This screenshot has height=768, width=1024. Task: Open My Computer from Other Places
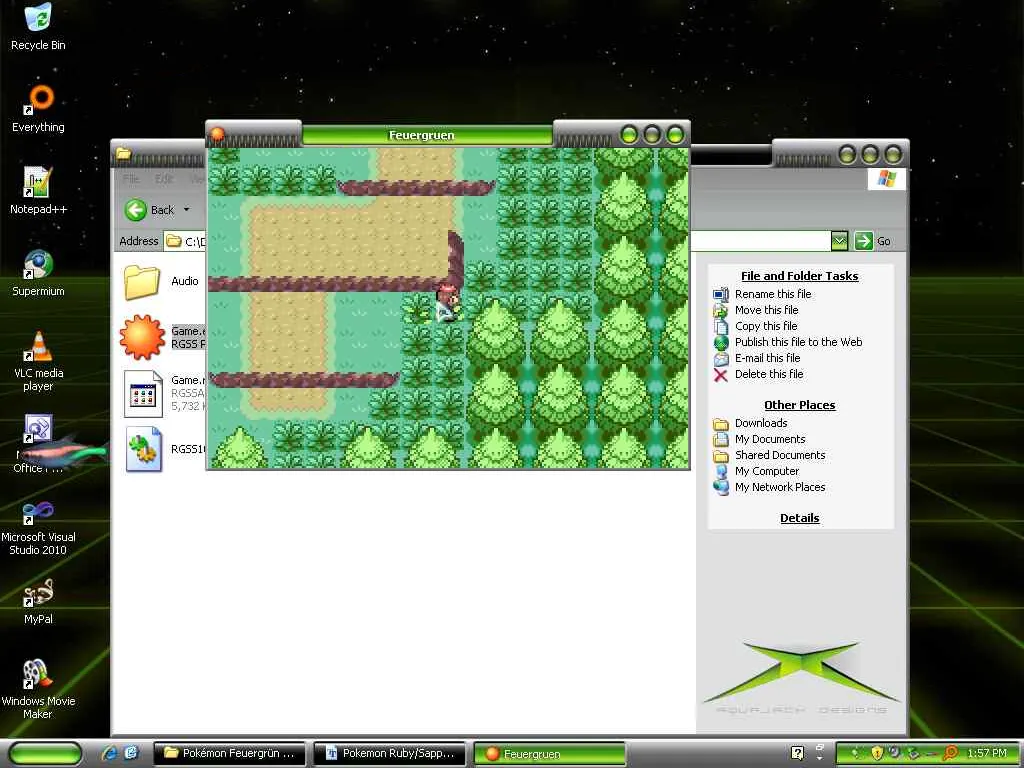coord(767,471)
